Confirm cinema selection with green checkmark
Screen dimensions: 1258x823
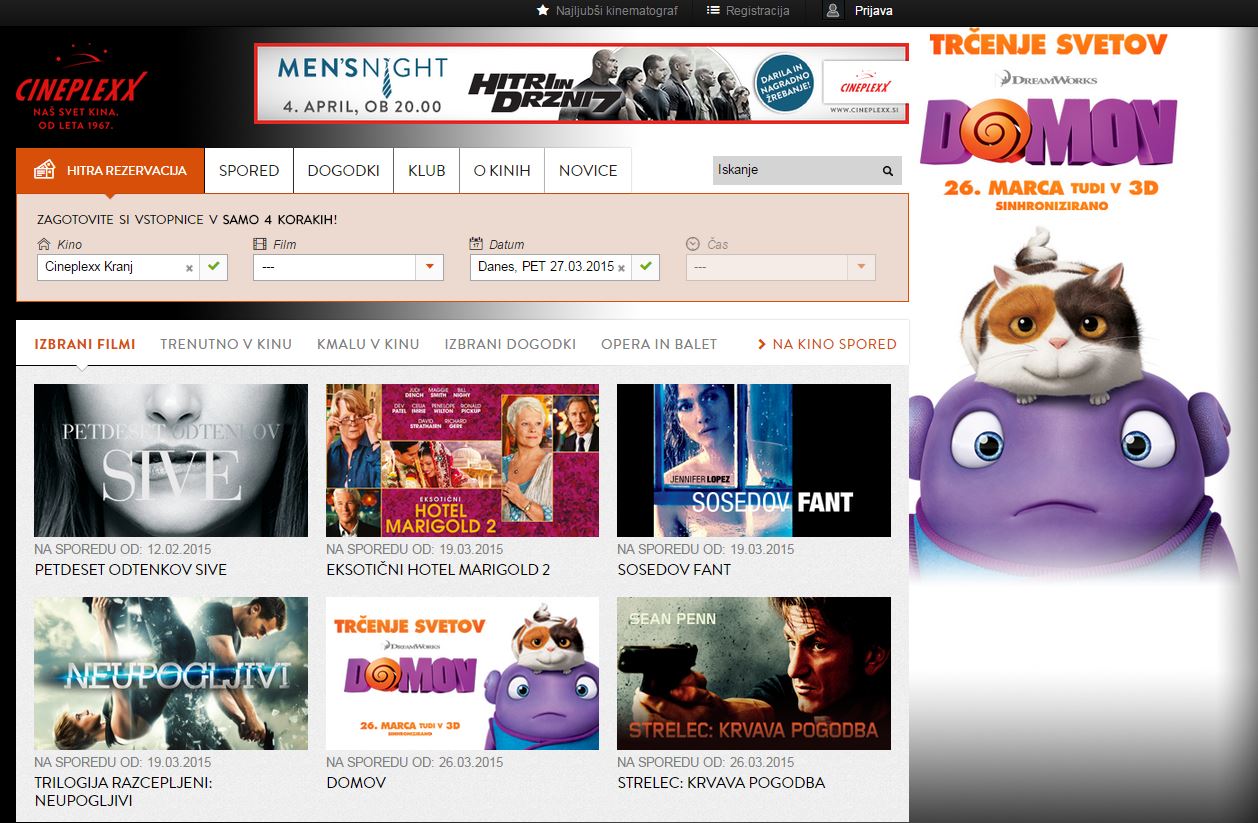pyautogui.click(x=212, y=267)
